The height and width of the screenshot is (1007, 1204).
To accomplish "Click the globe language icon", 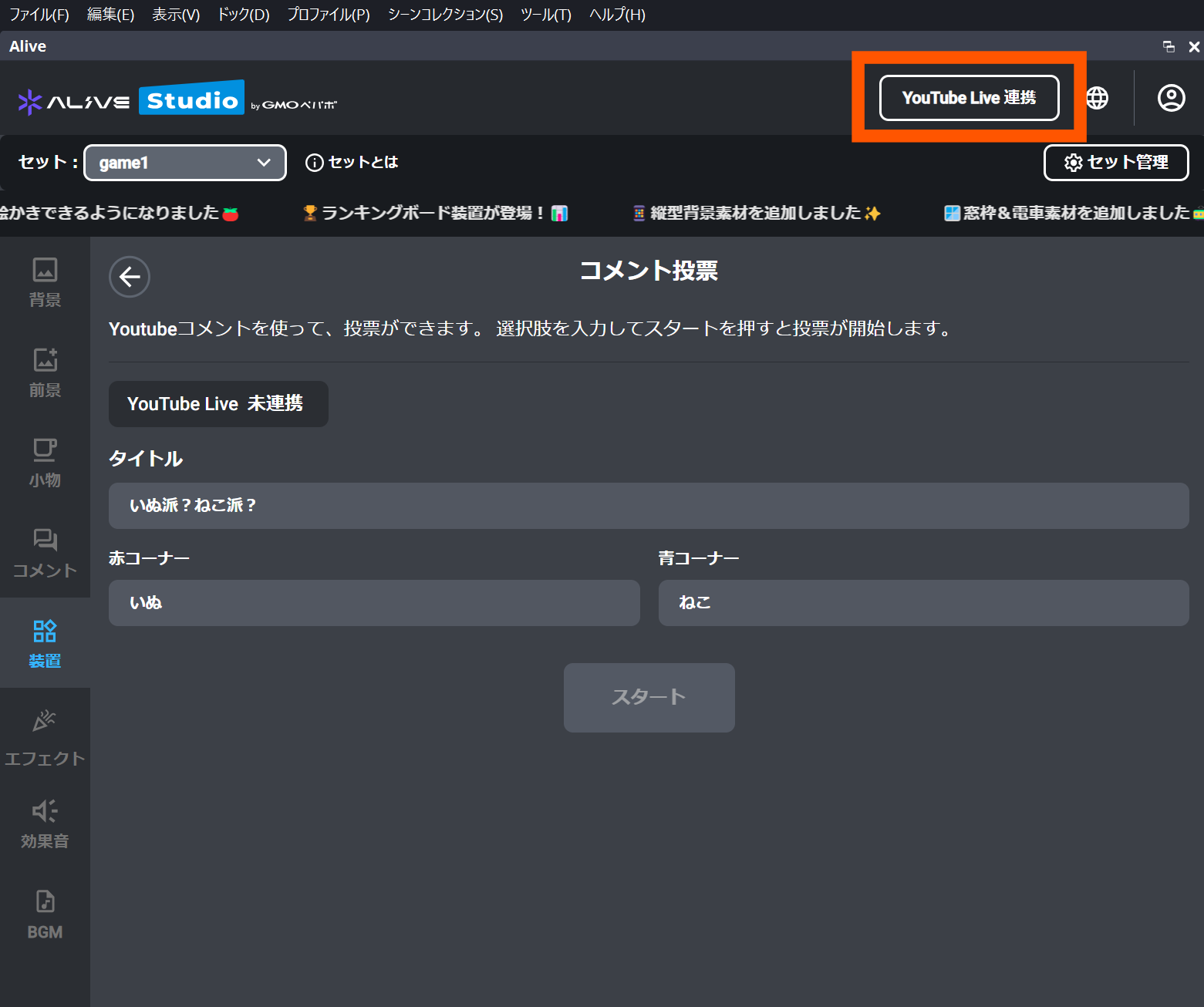I will tap(1097, 98).
